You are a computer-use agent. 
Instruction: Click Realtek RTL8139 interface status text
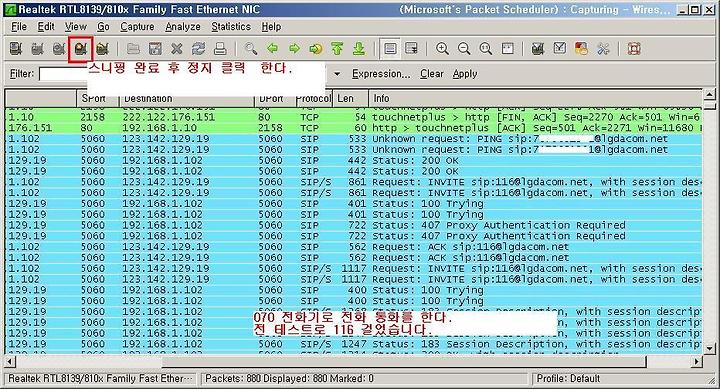pos(100,379)
